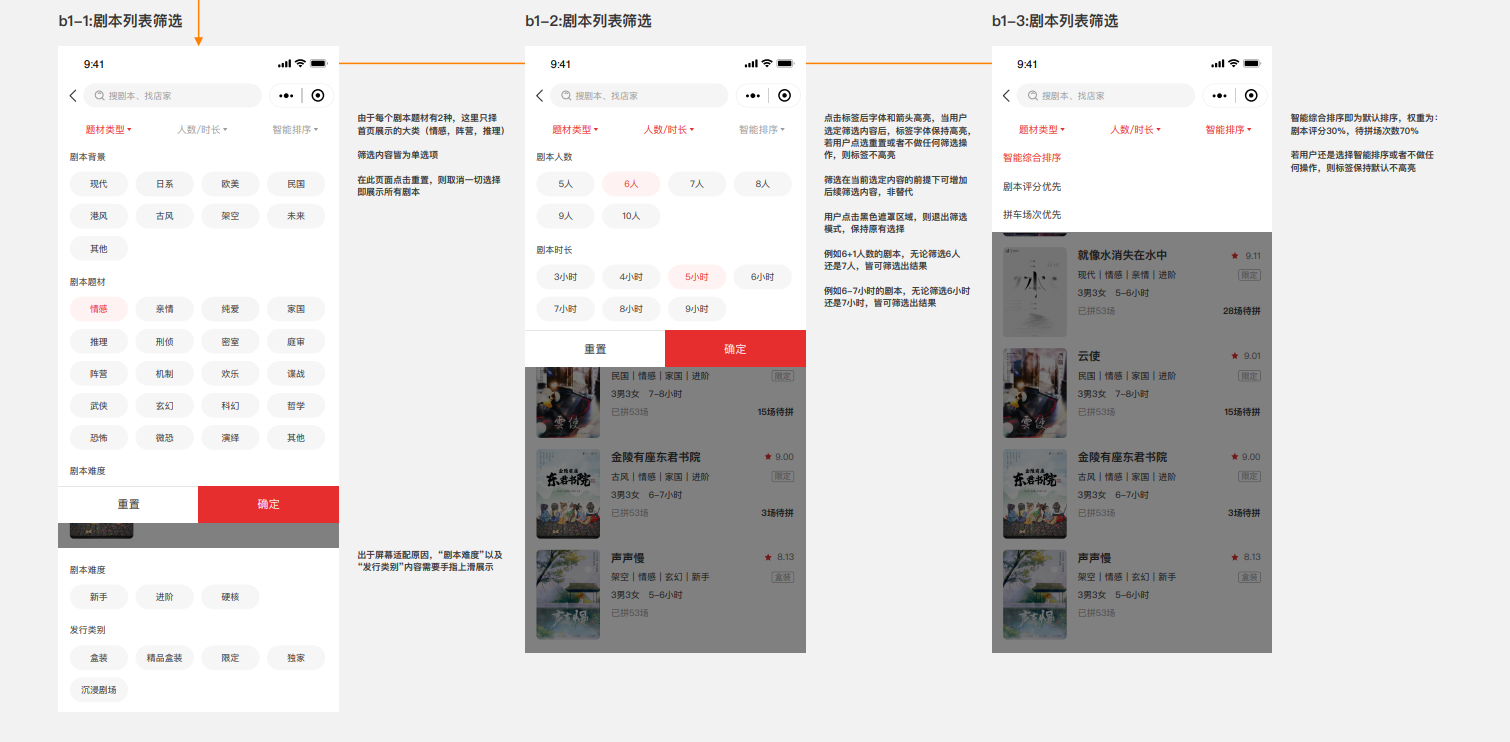This screenshot has width=1510, height=742.
Task: Click the back arrow on the b1-1 screen
Action: click(x=72, y=96)
